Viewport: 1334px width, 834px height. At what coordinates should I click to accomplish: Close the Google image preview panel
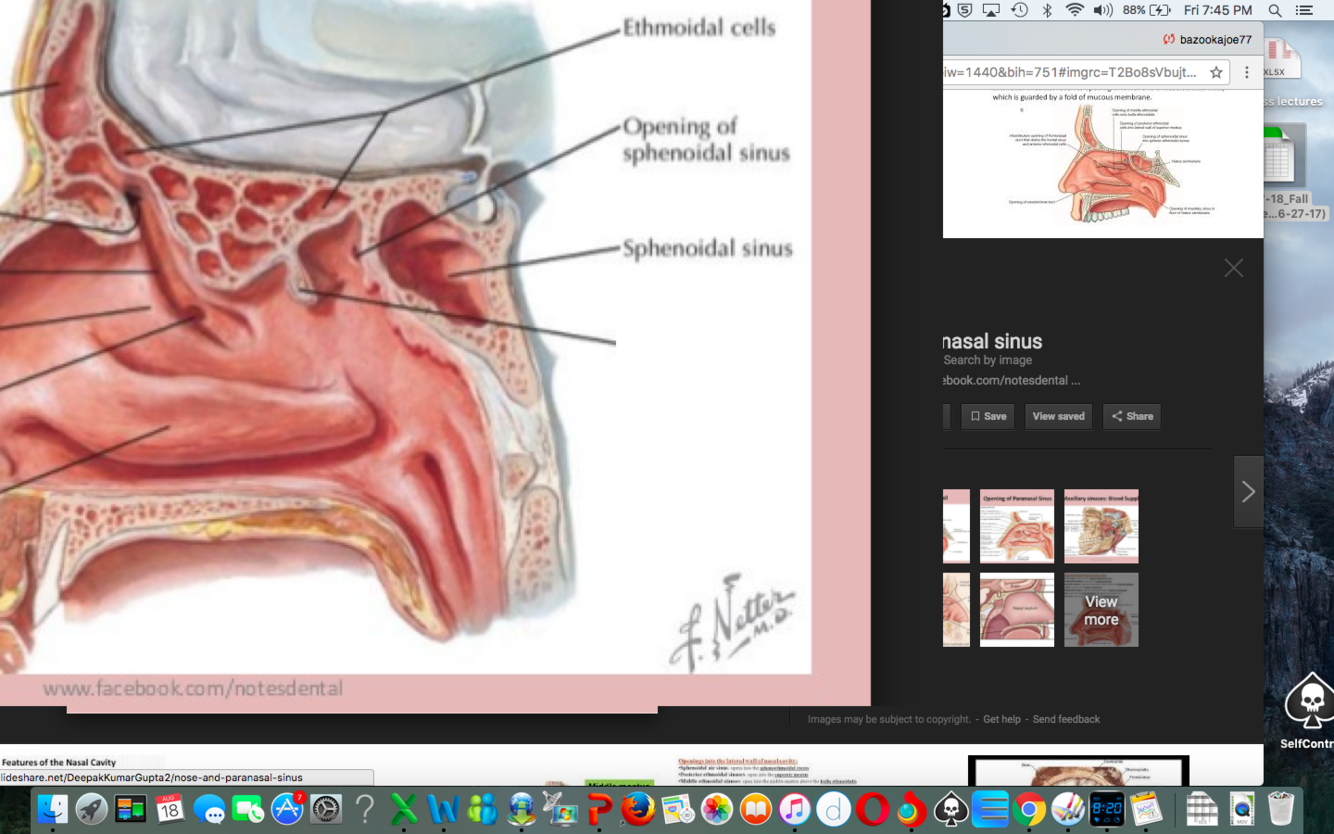click(1234, 268)
